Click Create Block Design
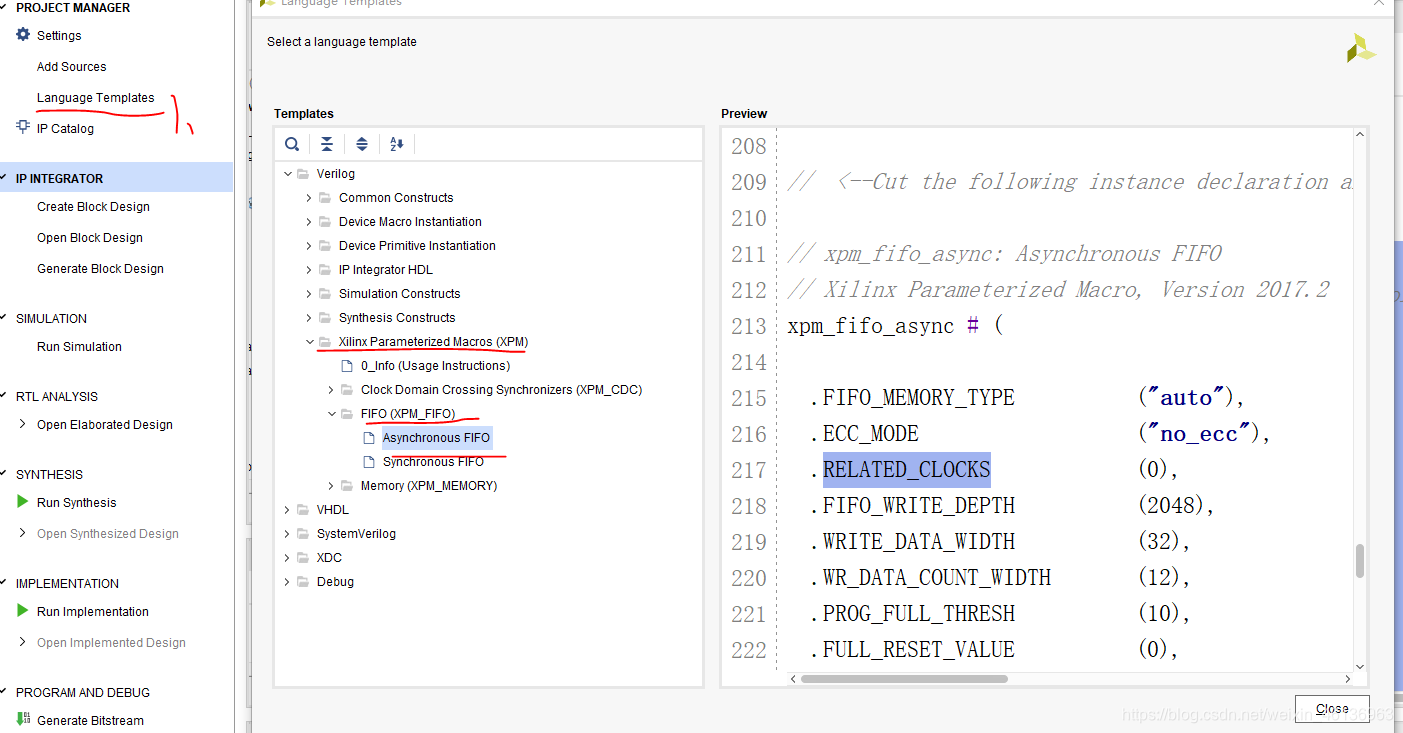 pos(93,207)
